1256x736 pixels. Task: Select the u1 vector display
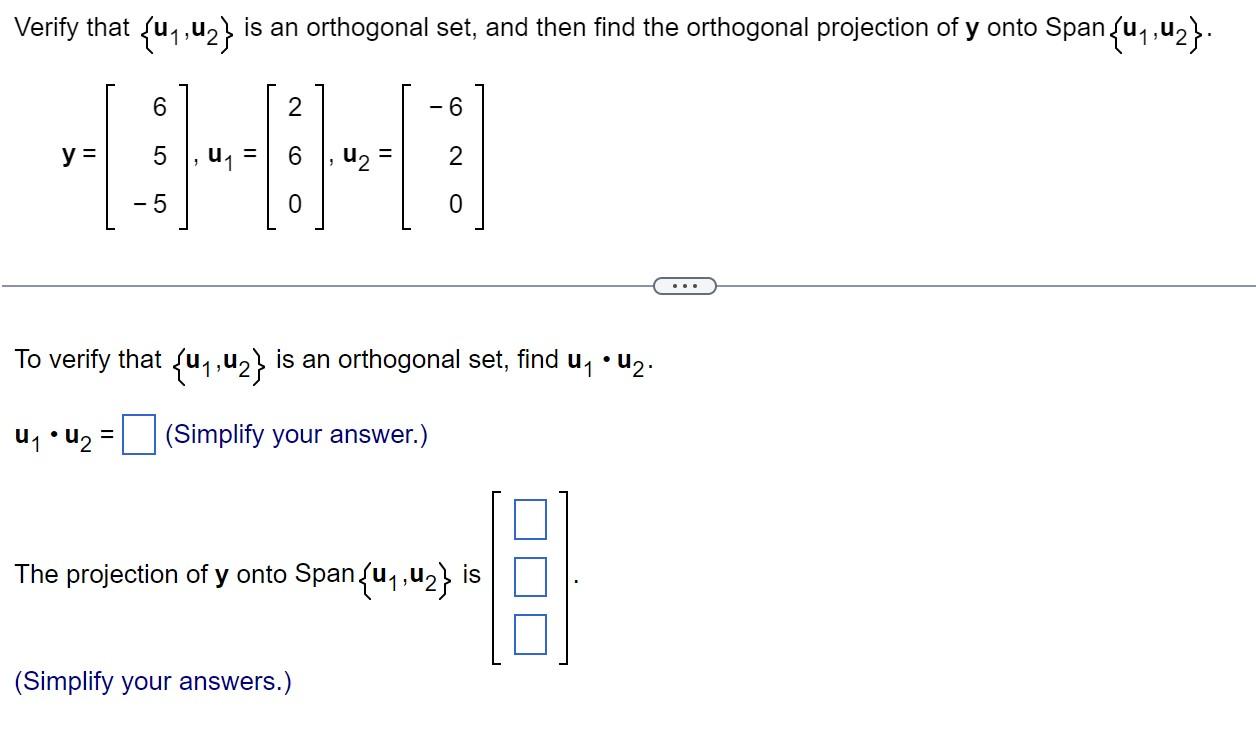point(294,155)
